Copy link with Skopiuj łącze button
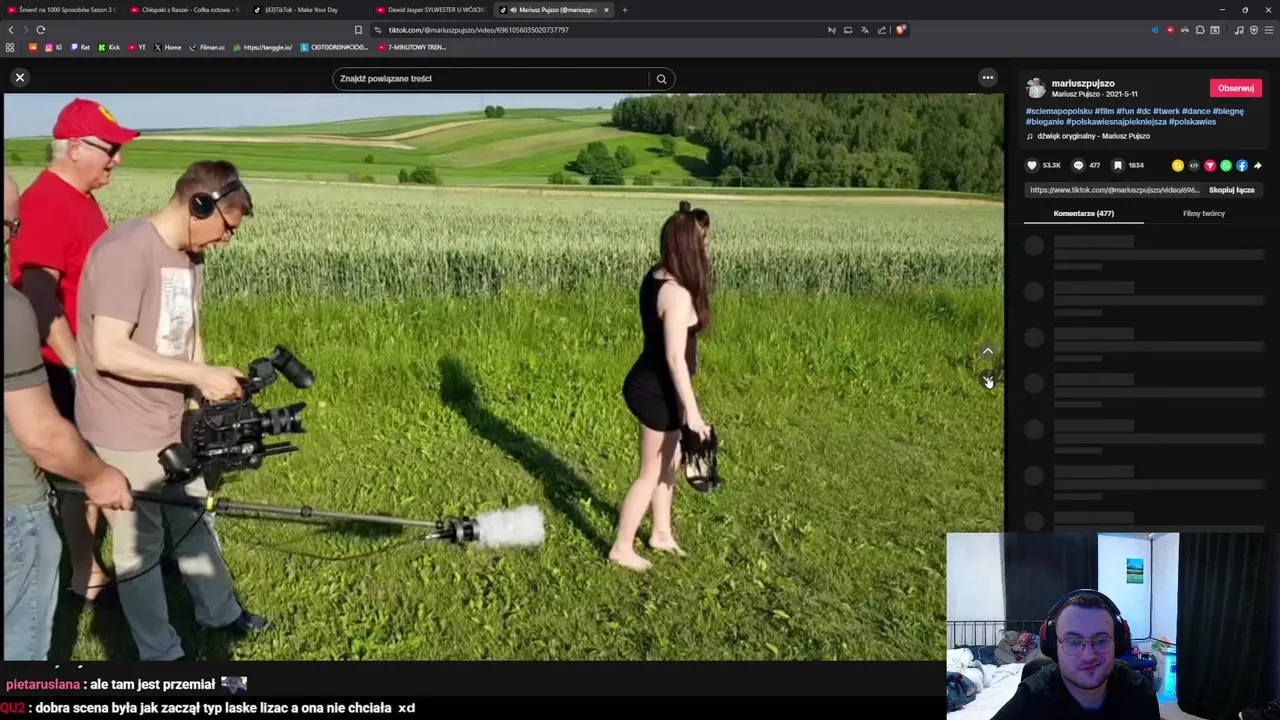This screenshot has height=720, width=1280. click(1232, 190)
